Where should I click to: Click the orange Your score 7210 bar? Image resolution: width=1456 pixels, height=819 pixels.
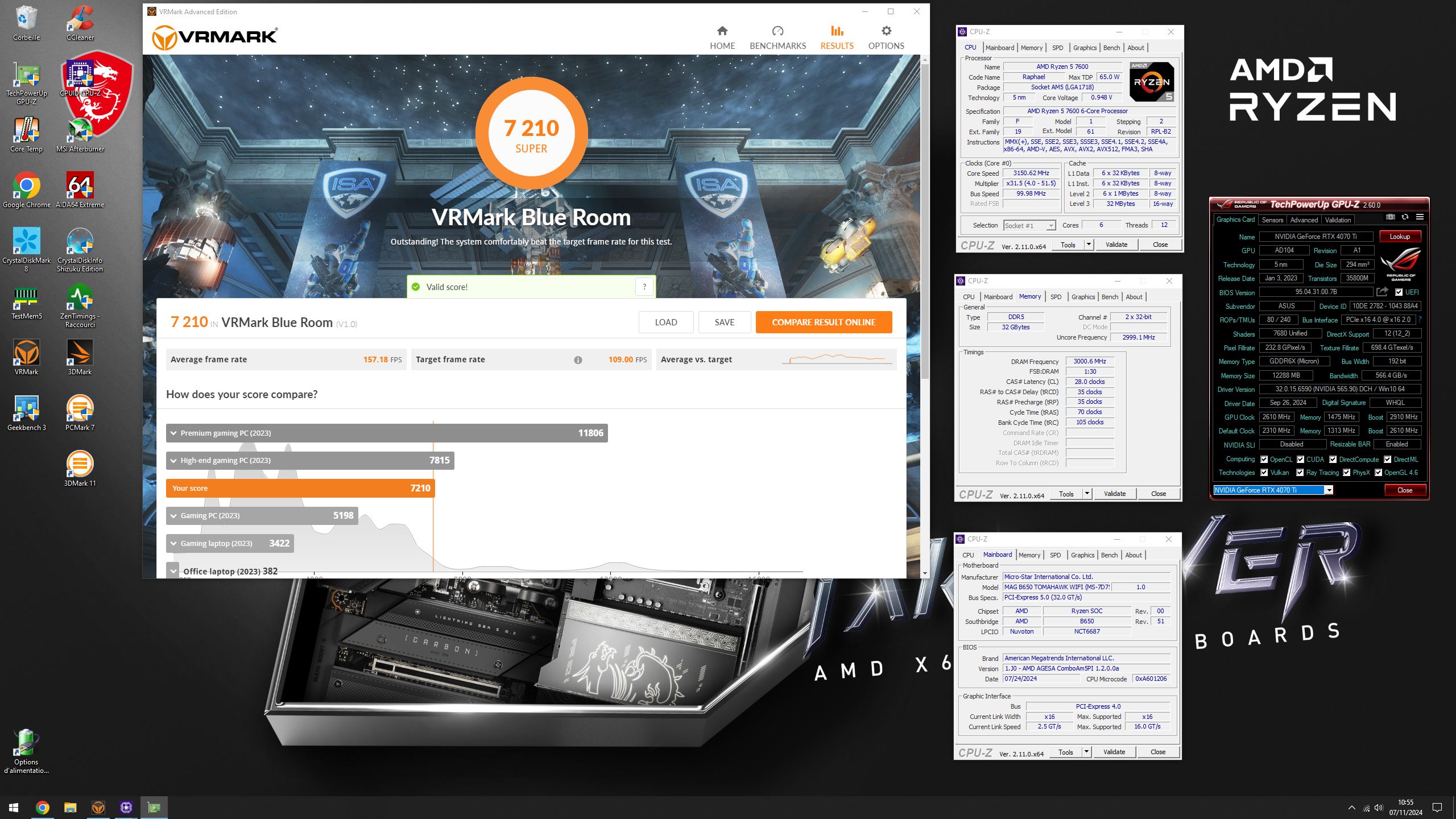click(300, 488)
